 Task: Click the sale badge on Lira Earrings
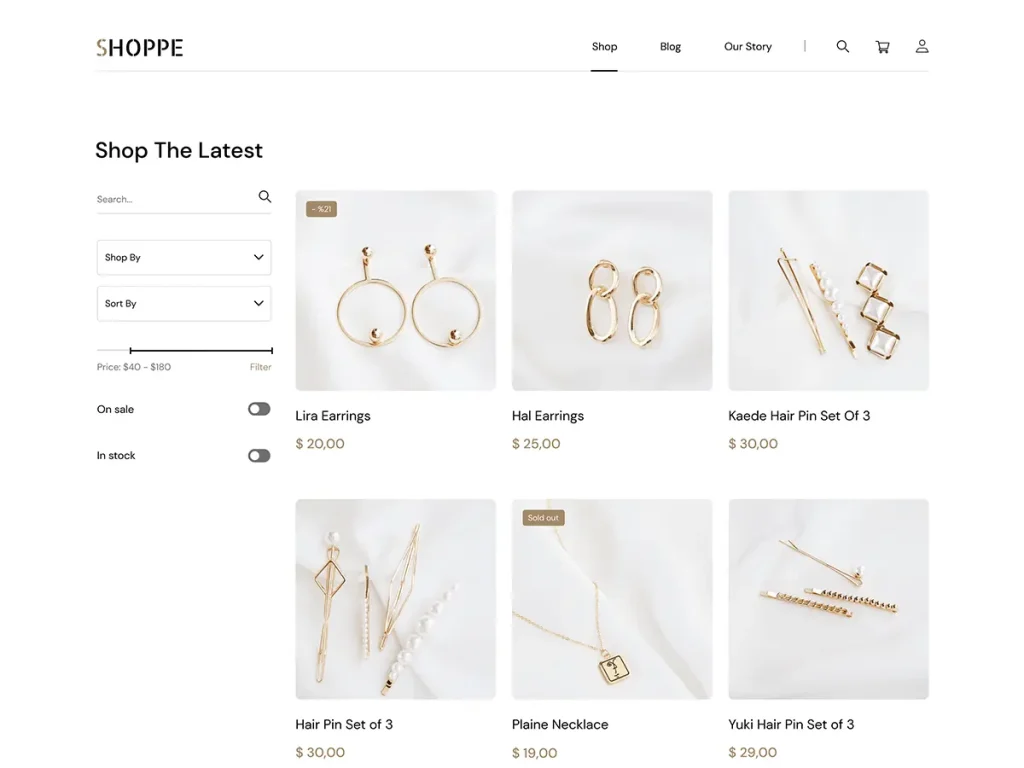321,208
